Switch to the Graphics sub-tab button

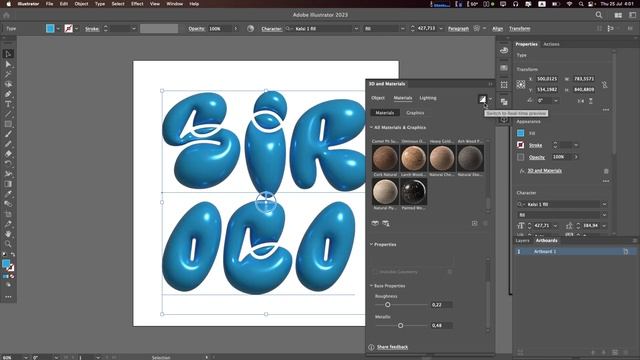(x=415, y=113)
